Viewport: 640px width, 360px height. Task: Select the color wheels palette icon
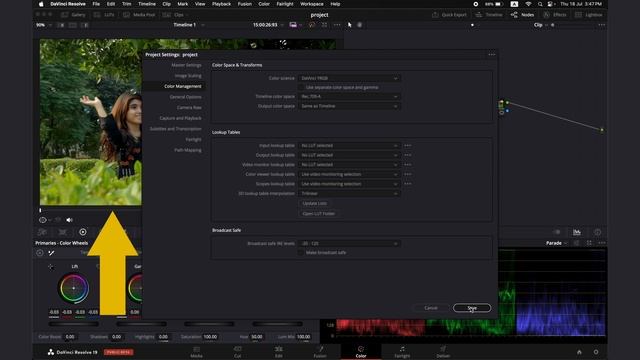[83, 232]
